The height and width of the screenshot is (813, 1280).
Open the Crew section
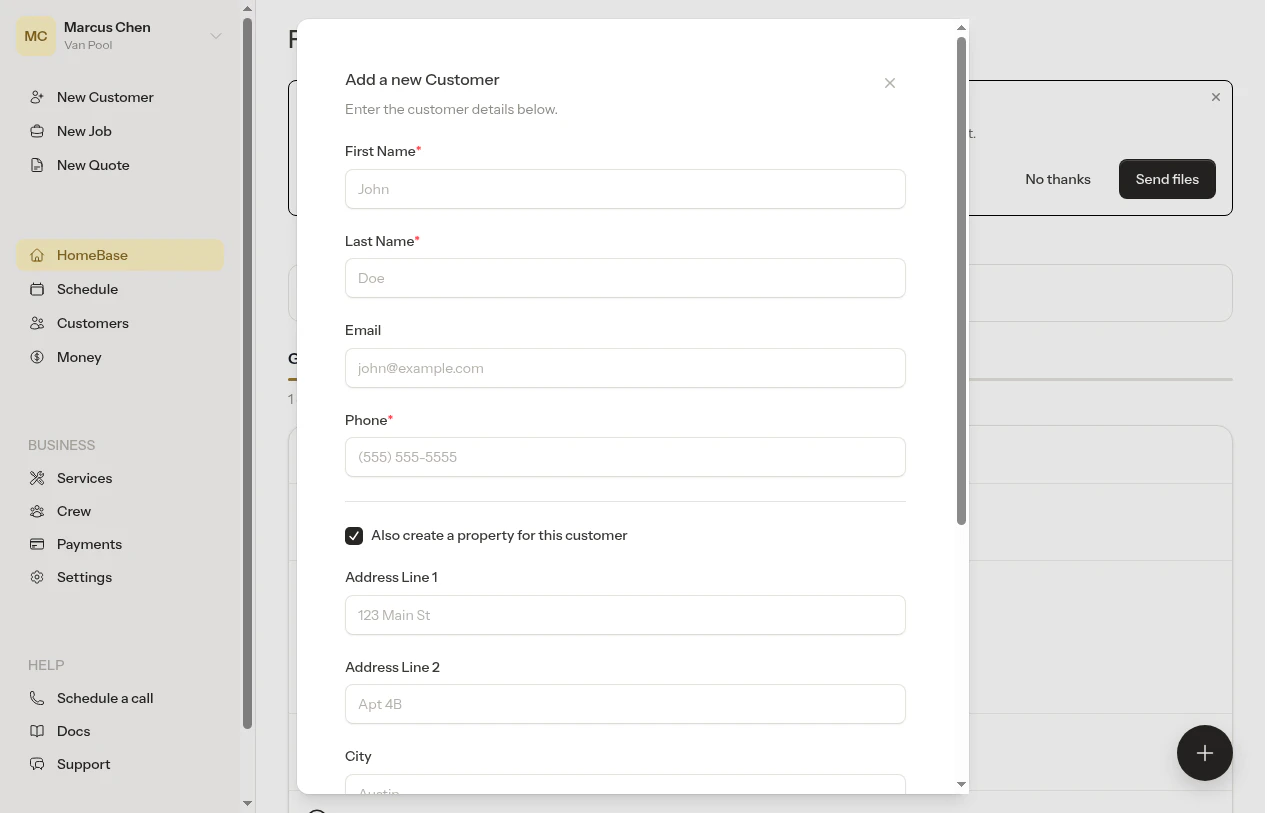point(120,511)
